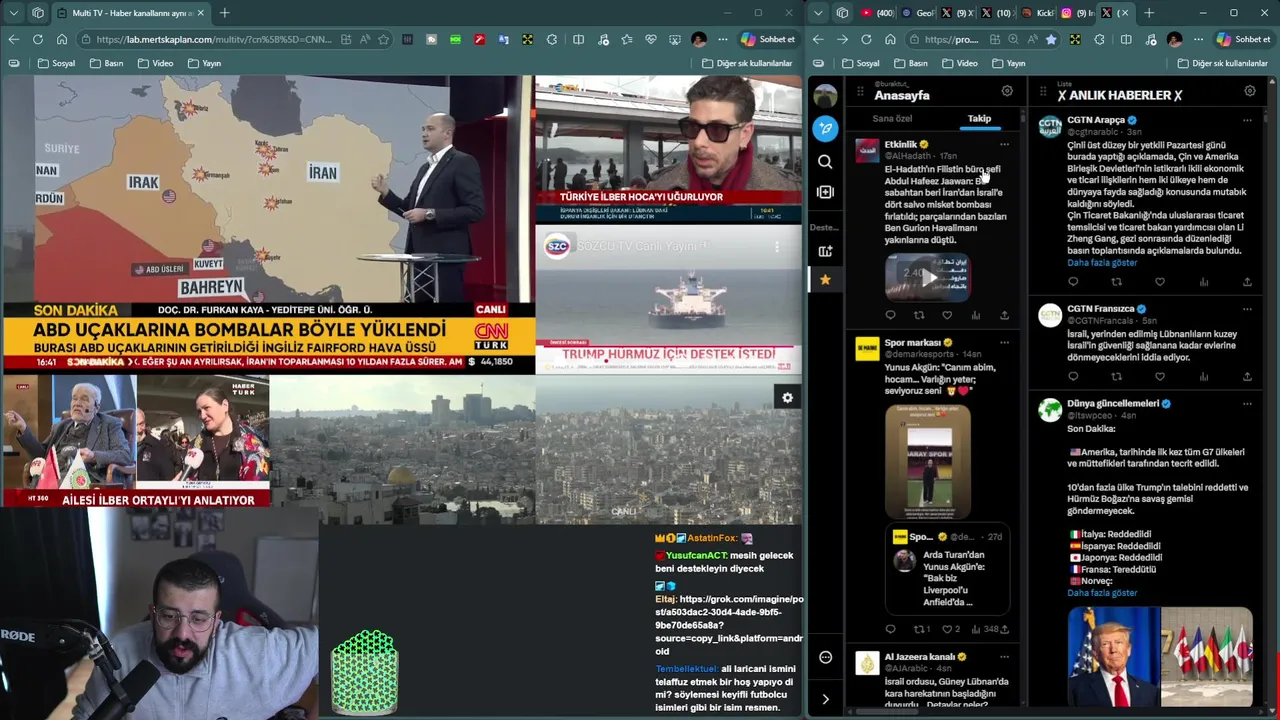The height and width of the screenshot is (720, 1280).
Task: Favorite the Multi TV page with star
Action: point(382,39)
